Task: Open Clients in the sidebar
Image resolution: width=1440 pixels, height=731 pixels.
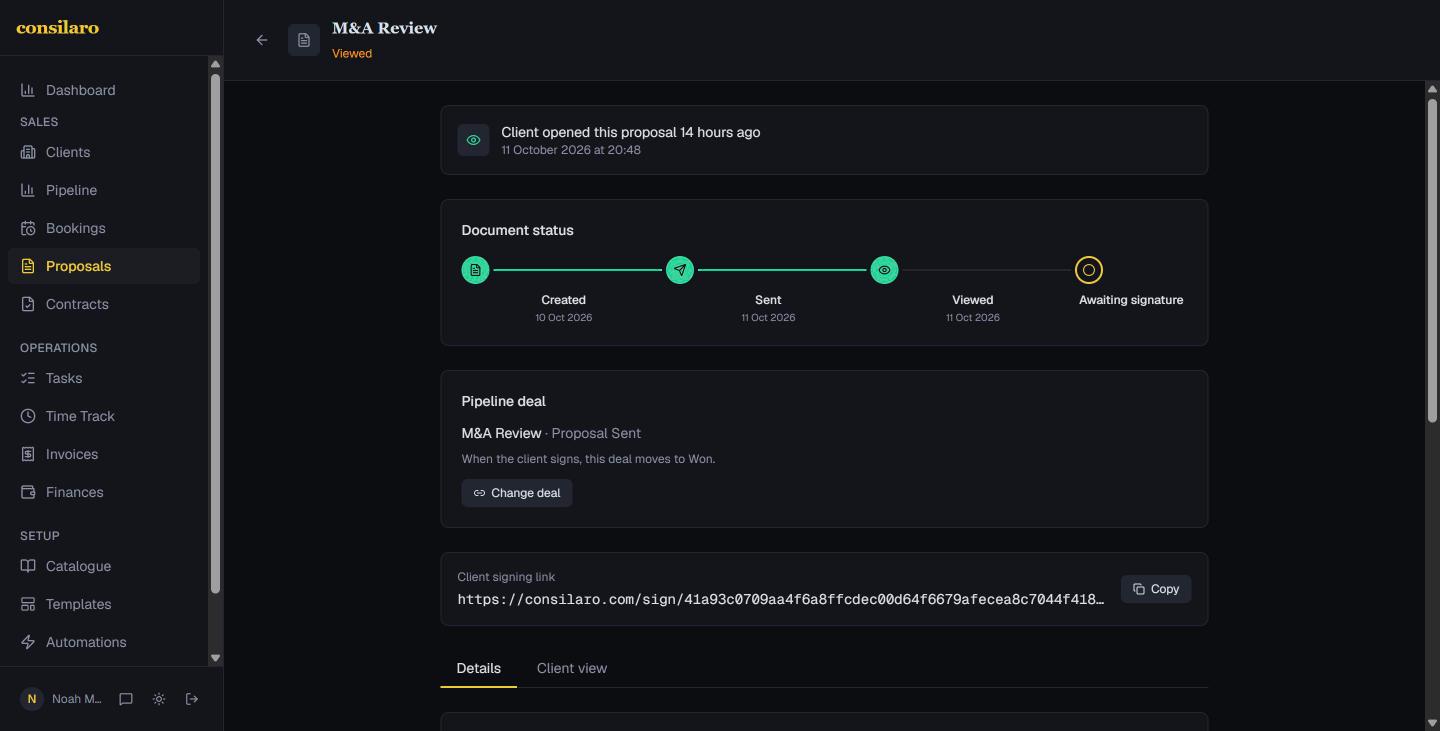Action: point(104,152)
